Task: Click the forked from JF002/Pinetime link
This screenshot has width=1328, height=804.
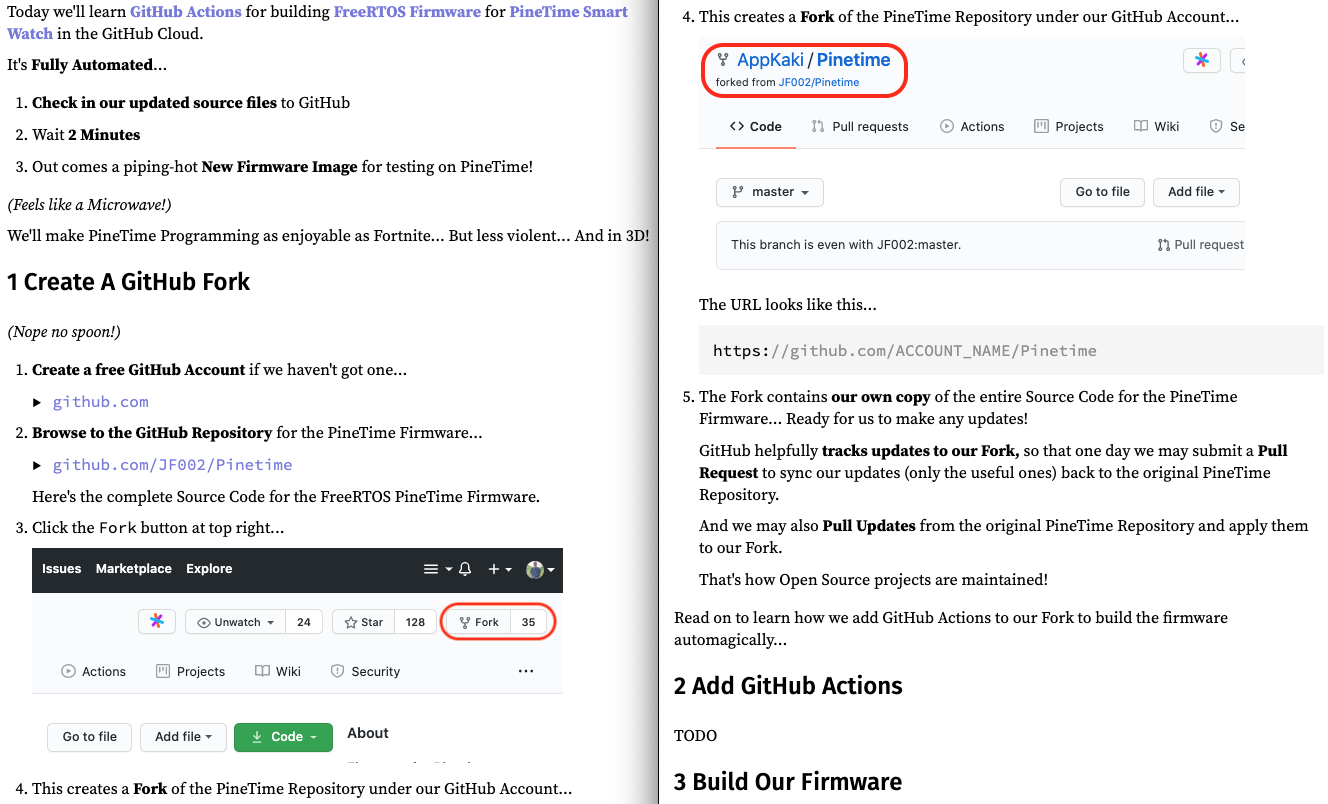Action: click(818, 82)
